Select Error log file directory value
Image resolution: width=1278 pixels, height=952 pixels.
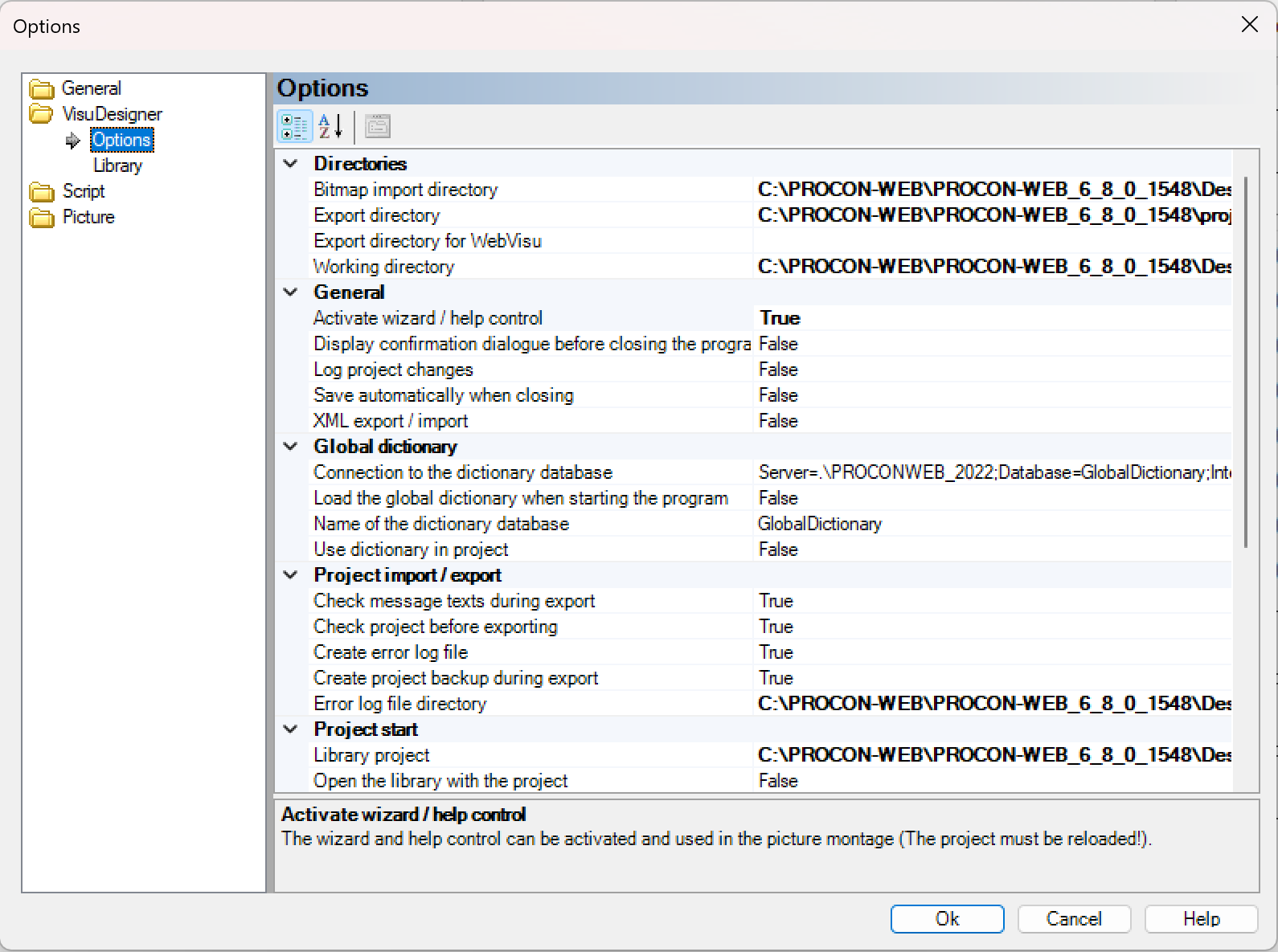(993, 704)
